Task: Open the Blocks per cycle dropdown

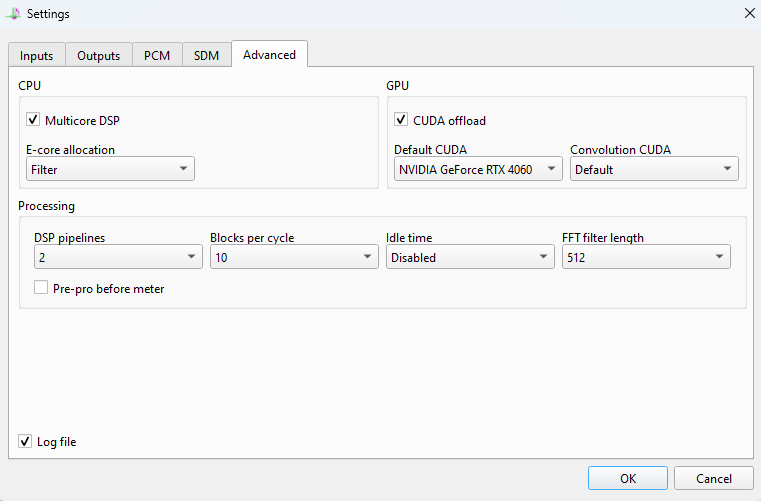Action: coord(294,257)
